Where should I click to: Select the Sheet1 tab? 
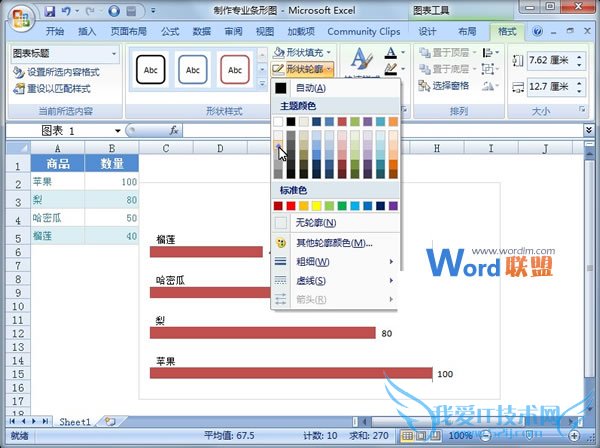[x=75, y=422]
